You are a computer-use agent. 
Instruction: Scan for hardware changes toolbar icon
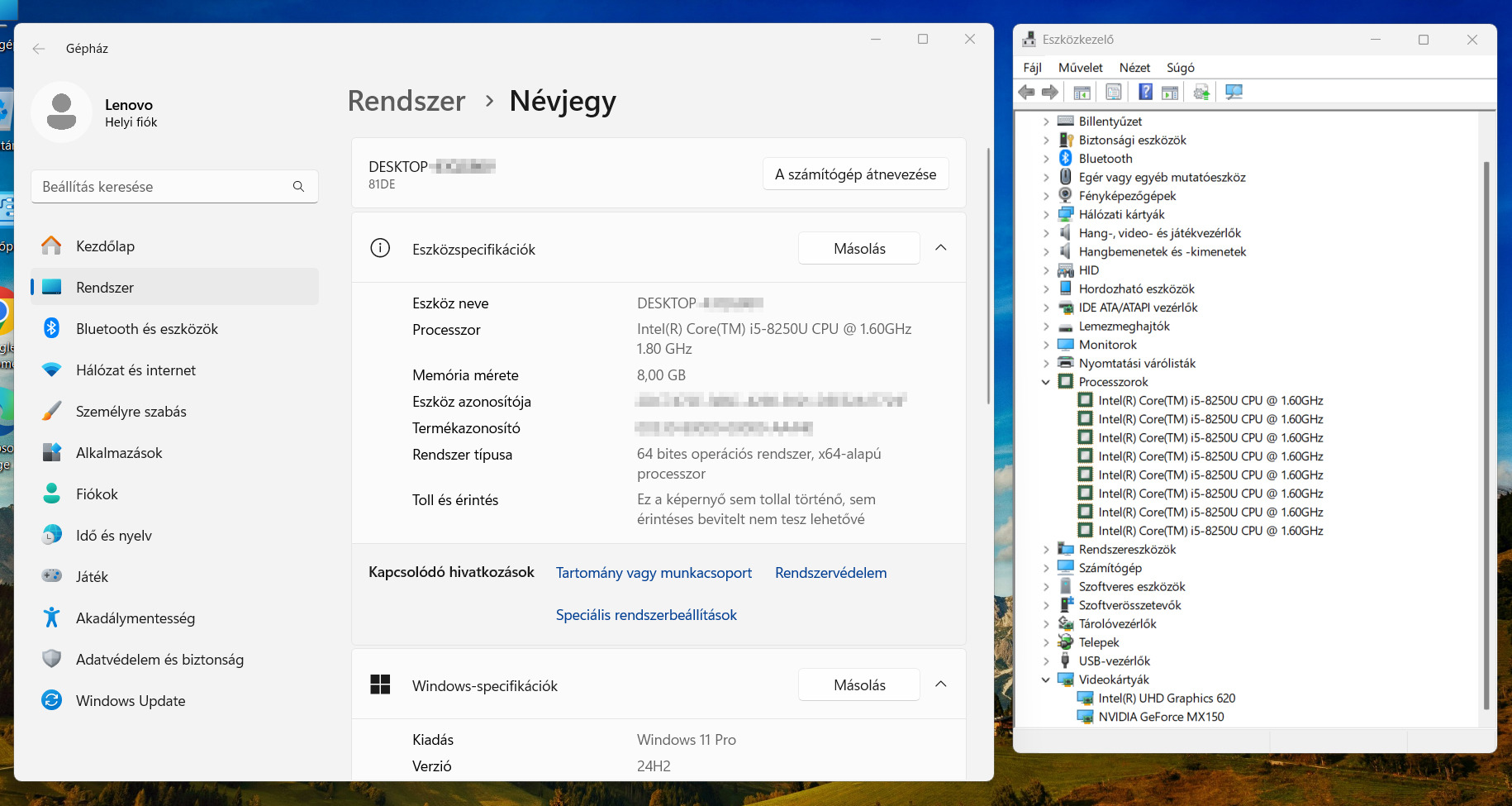(x=1234, y=93)
